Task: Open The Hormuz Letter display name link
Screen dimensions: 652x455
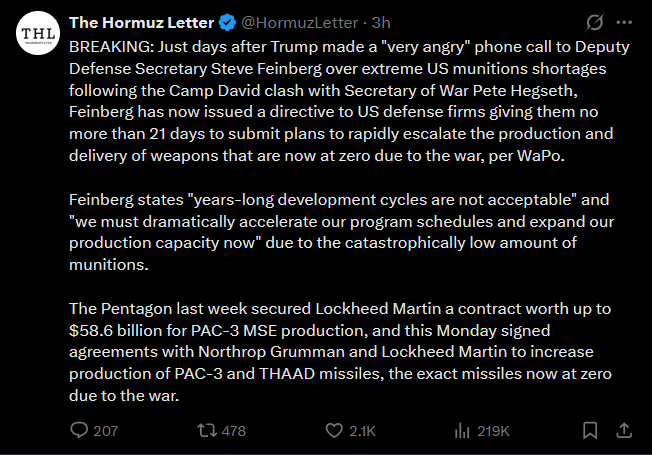Action: pyautogui.click(x=141, y=22)
